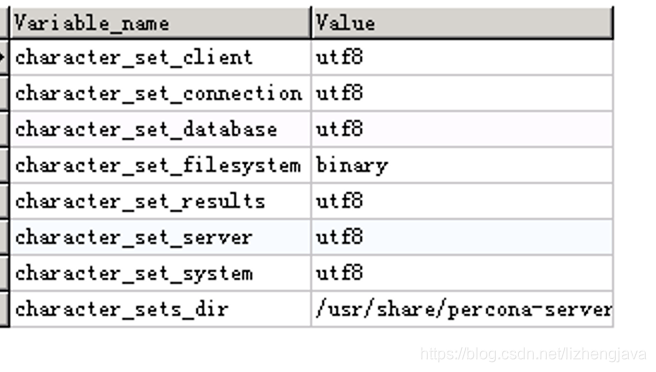
Task: Select the character_sets_dir name cell
Action: pyautogui.click(x=160, y=309)
